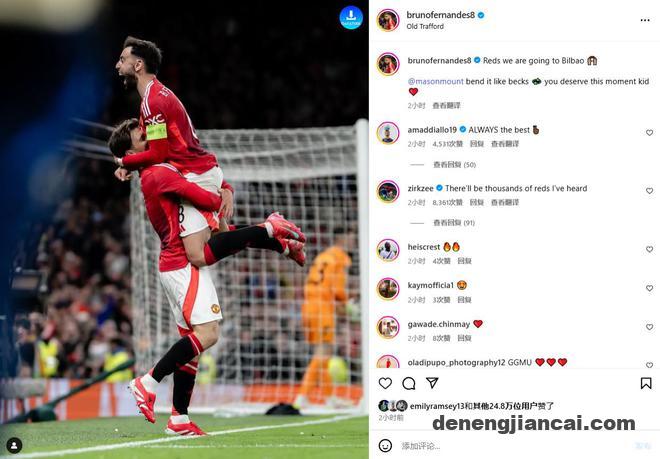Expand the 91 replies under zirkzee's comment
660x459 pixels.
(454, 223)
